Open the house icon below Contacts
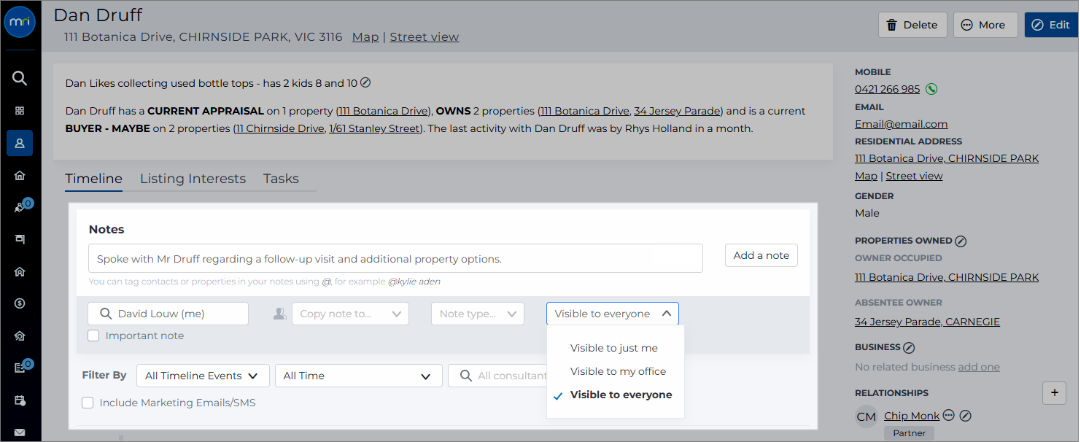 pos(20,176)
